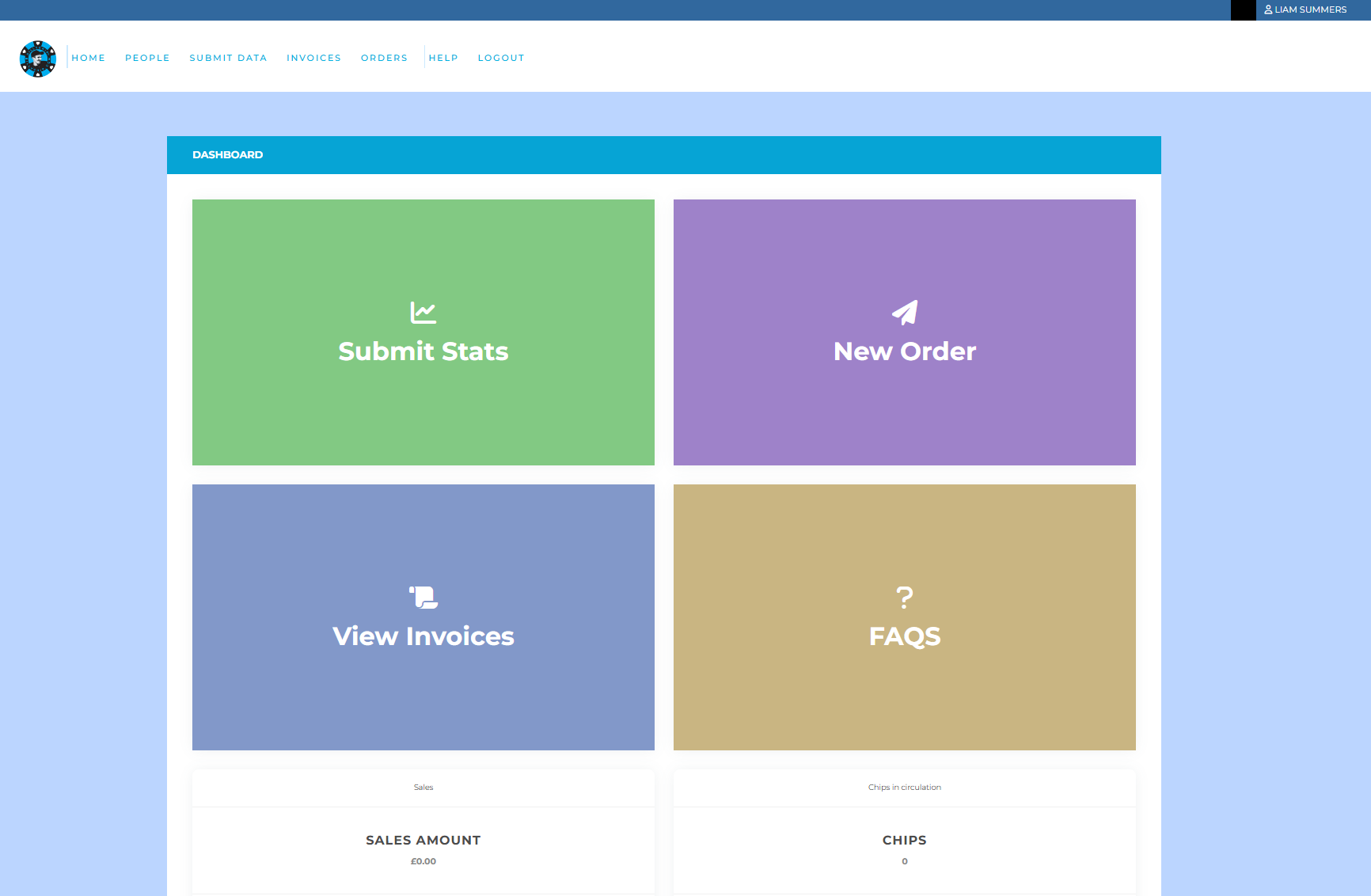Click the paper plane icon on New Order
Image resolution: width=1371 pixels, height=896 pixels.
pyautogui.click(x=905, y=313)
